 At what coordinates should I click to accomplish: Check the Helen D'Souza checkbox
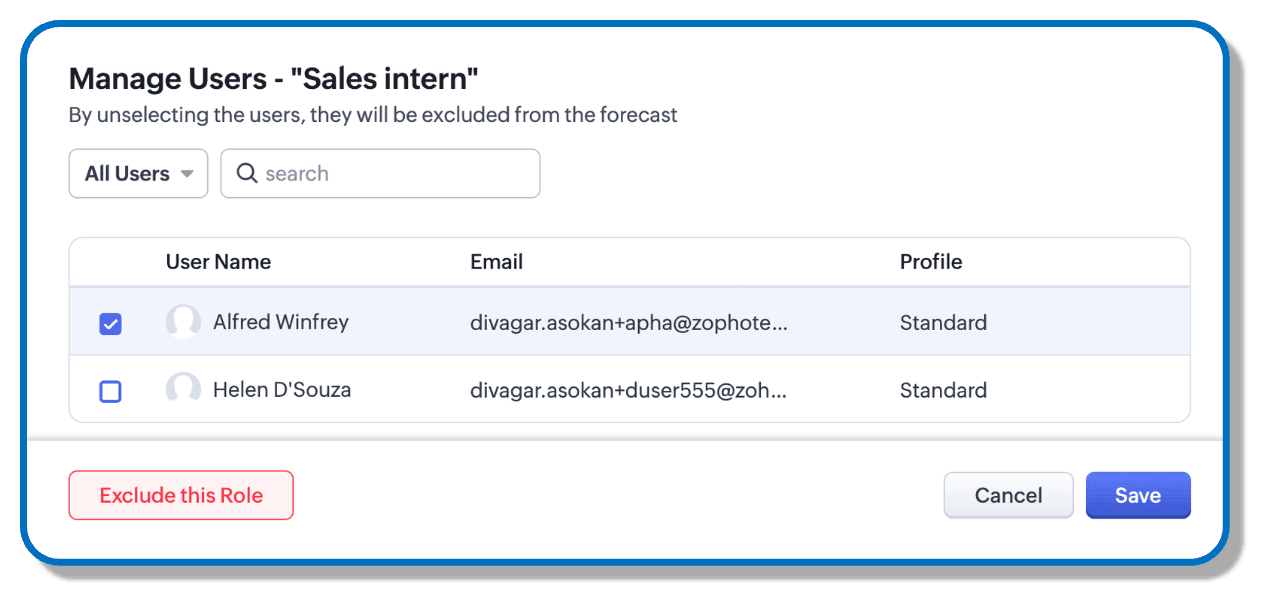111,391
